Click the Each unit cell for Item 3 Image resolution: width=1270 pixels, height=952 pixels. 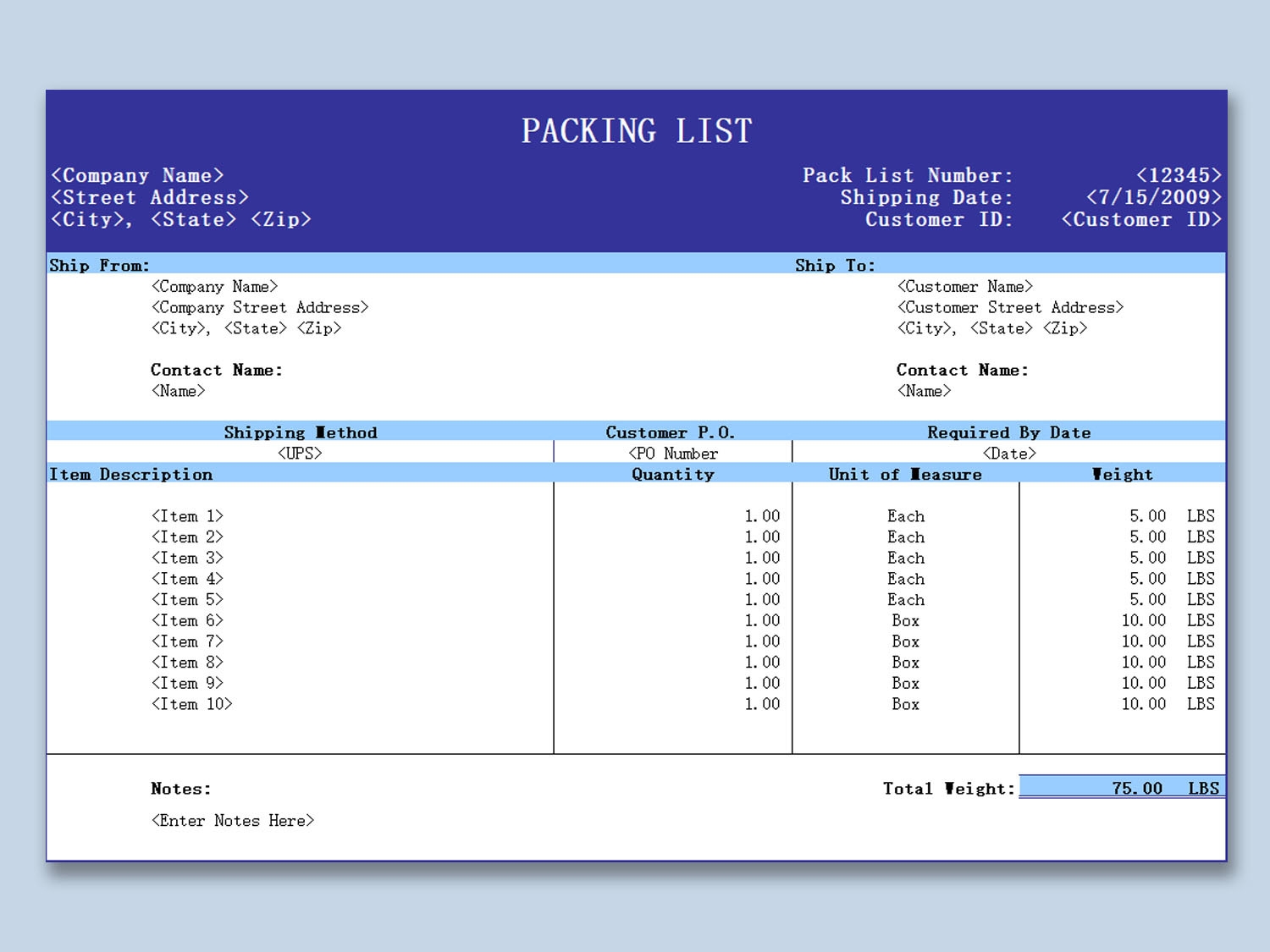click(x=905, y=558)
